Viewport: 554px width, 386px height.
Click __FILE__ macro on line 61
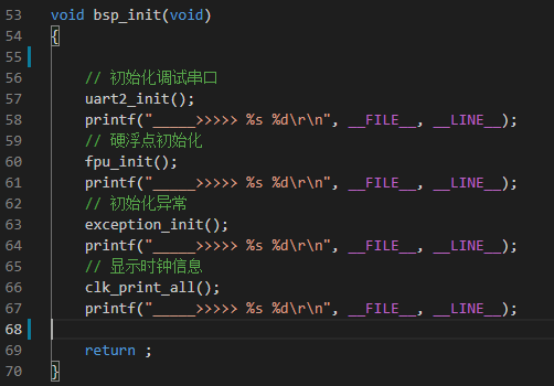coord(382,183)
